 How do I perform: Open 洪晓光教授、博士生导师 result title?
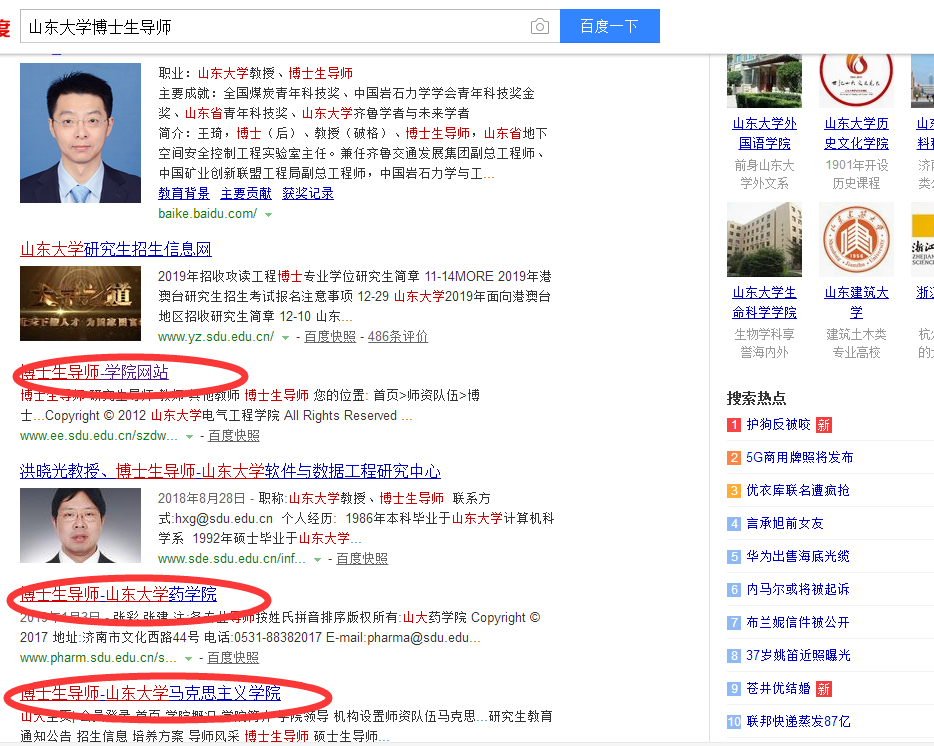(231, 471)
